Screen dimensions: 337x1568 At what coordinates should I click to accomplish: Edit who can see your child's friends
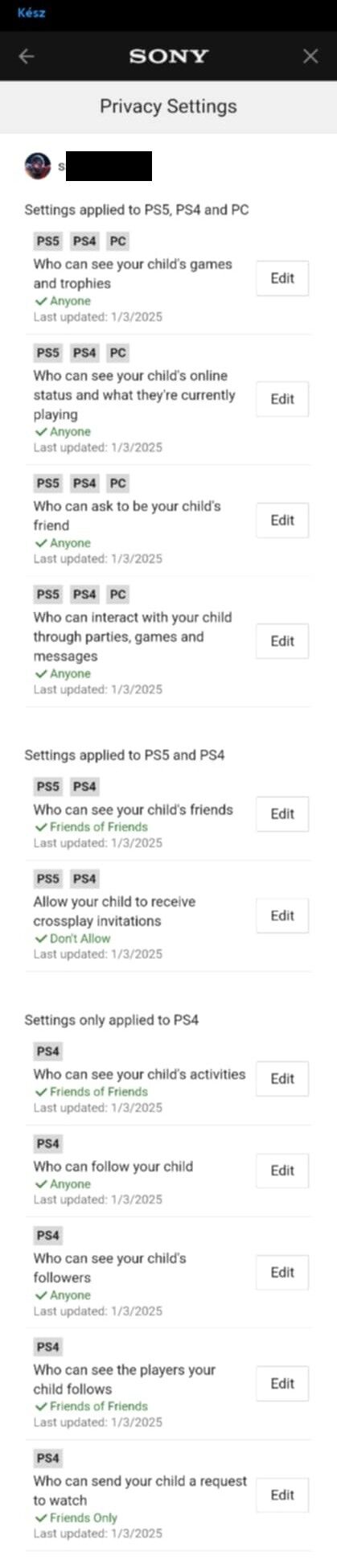pyautogui.click(x=282, y=814)
